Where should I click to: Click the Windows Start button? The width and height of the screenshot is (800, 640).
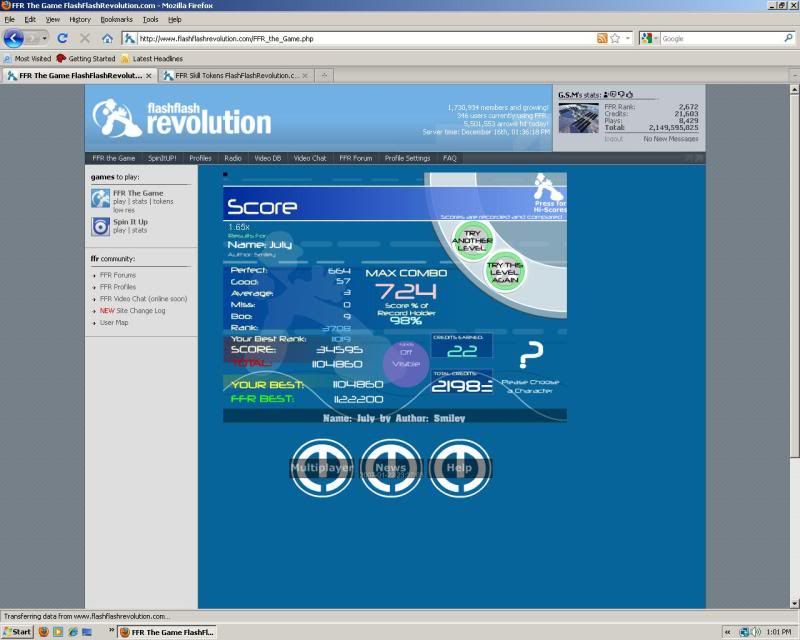coord(17,632)
